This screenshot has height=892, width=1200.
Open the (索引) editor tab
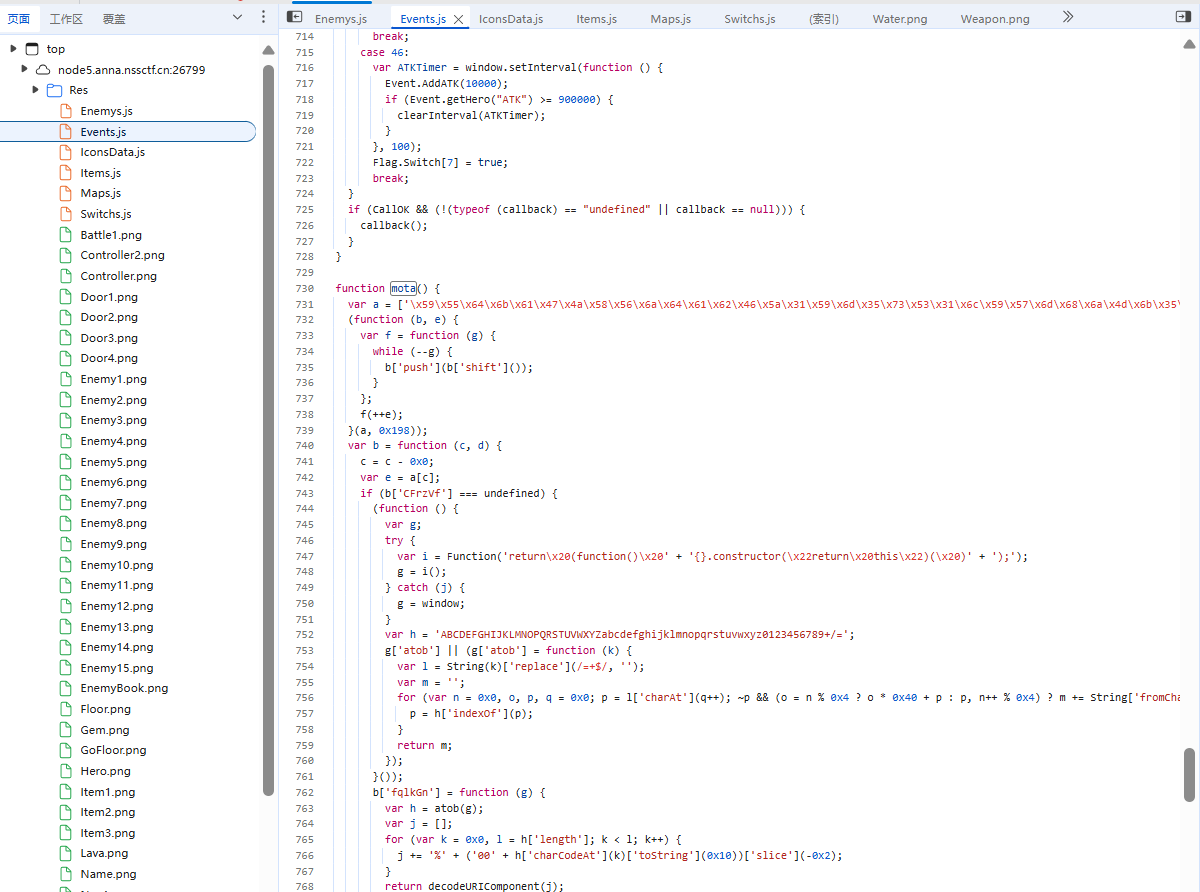(x=825, y=19)
